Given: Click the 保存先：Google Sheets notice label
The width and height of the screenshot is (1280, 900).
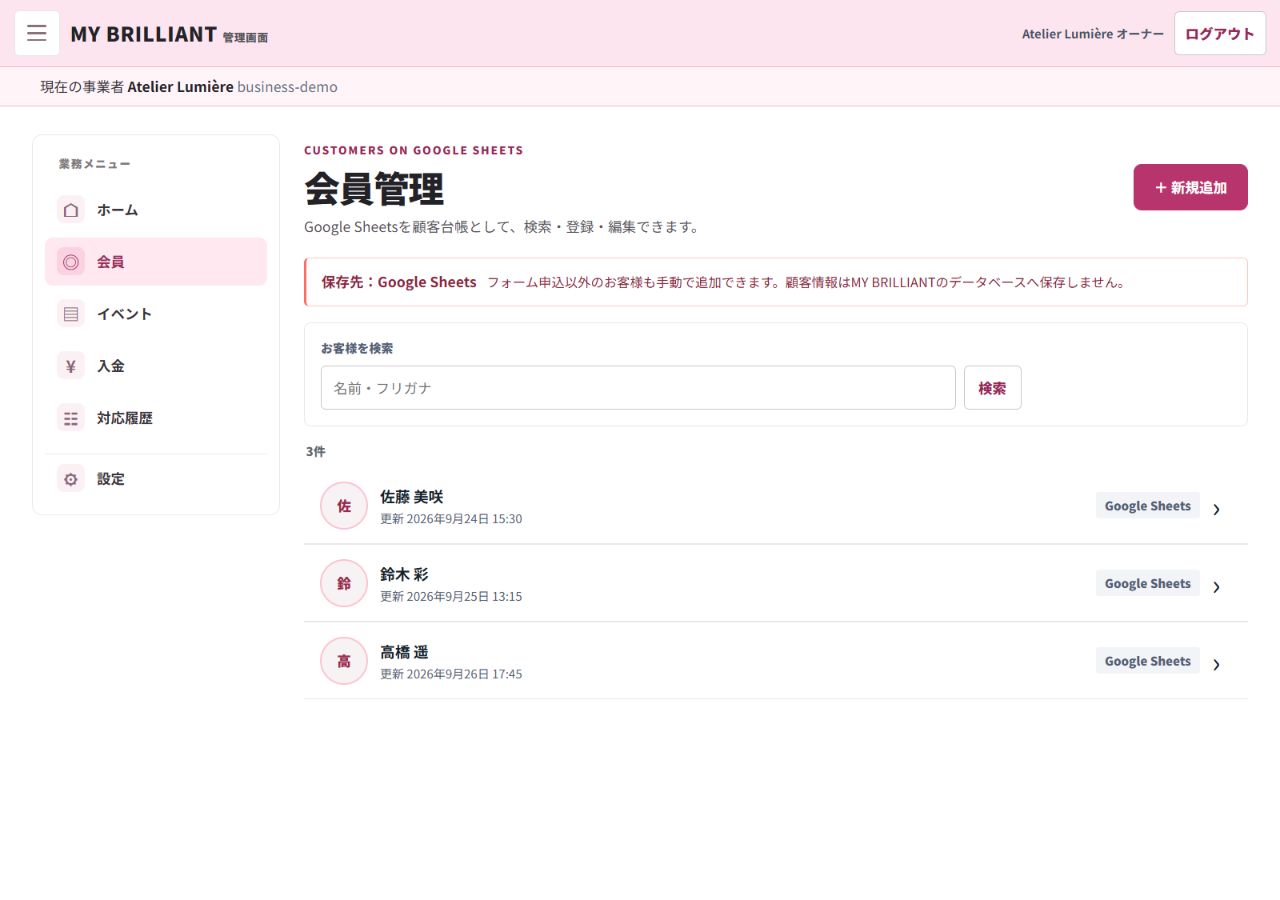Looking at the screenshot, I should pos(399,282).
